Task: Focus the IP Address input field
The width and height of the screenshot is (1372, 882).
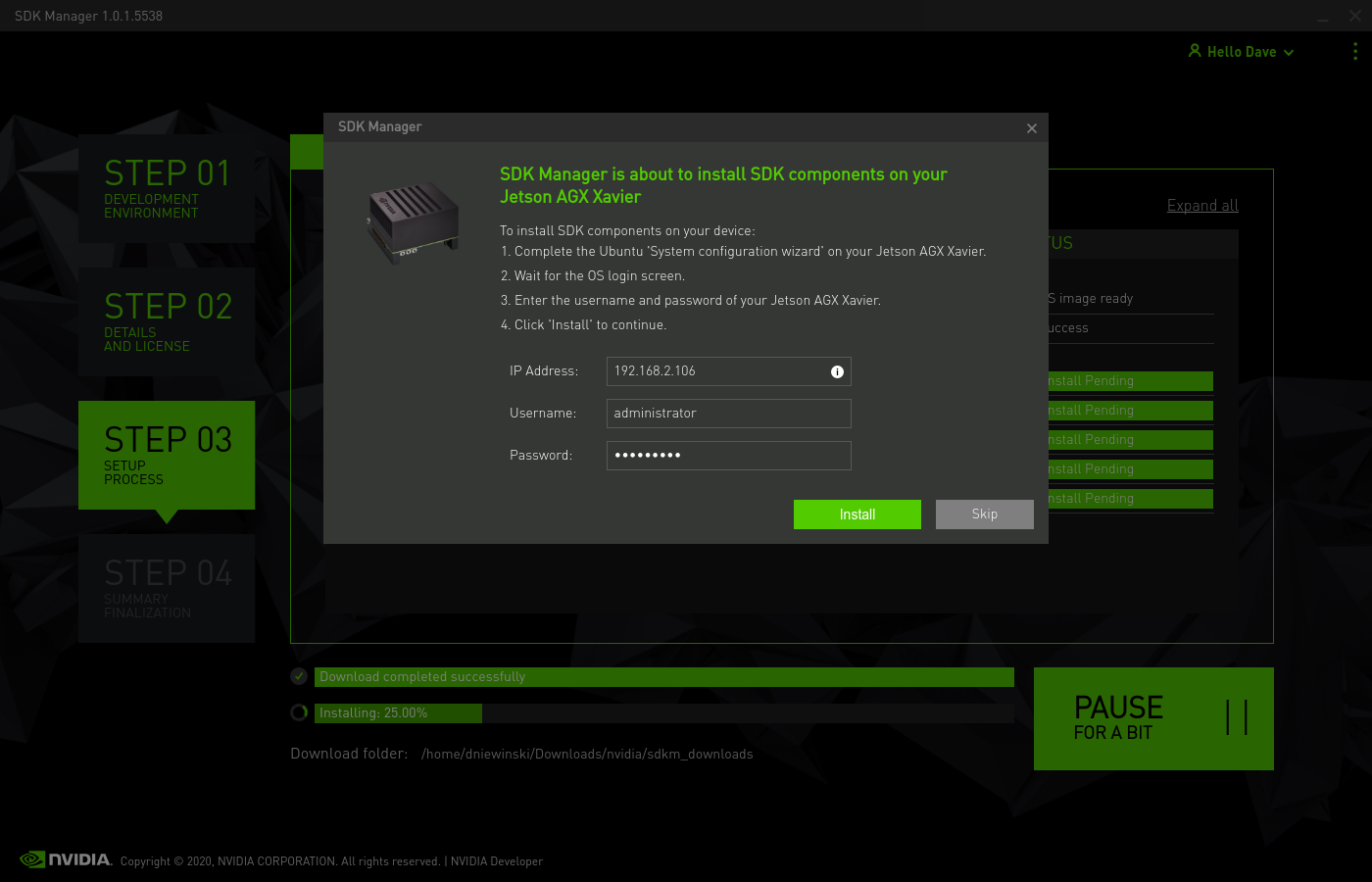Action: tap(729, 371)
